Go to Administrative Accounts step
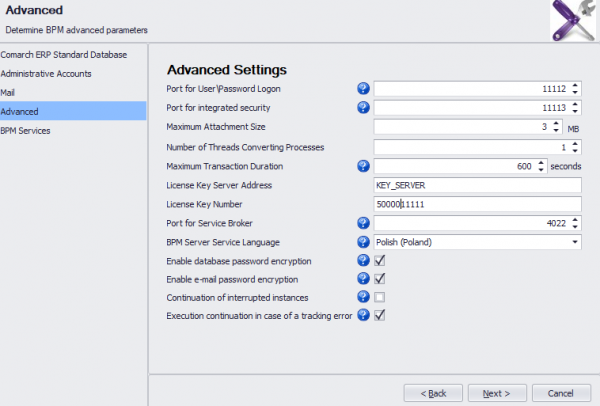 tap(73, 73)
